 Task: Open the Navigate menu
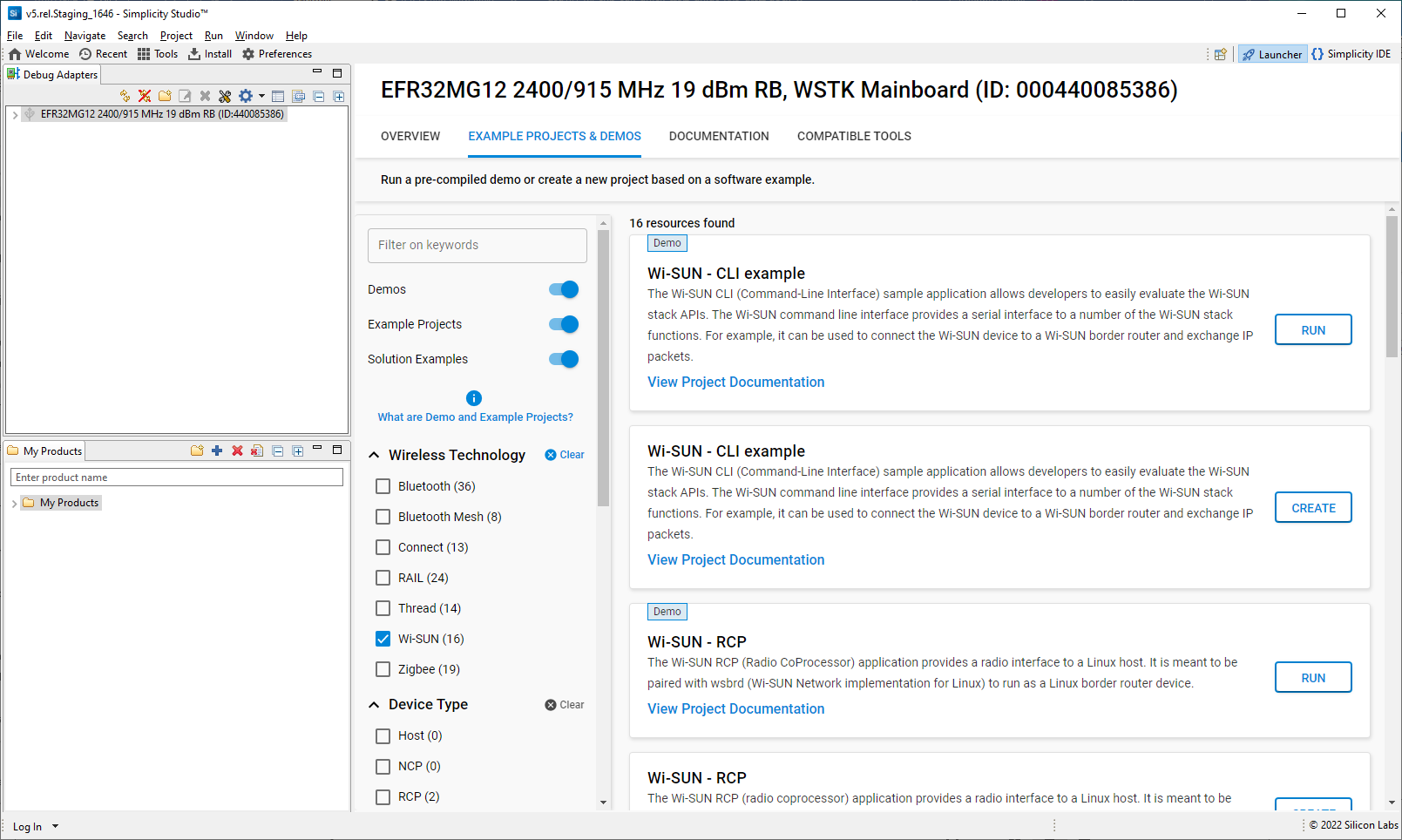pyautogui.click(x=85, y=36)
